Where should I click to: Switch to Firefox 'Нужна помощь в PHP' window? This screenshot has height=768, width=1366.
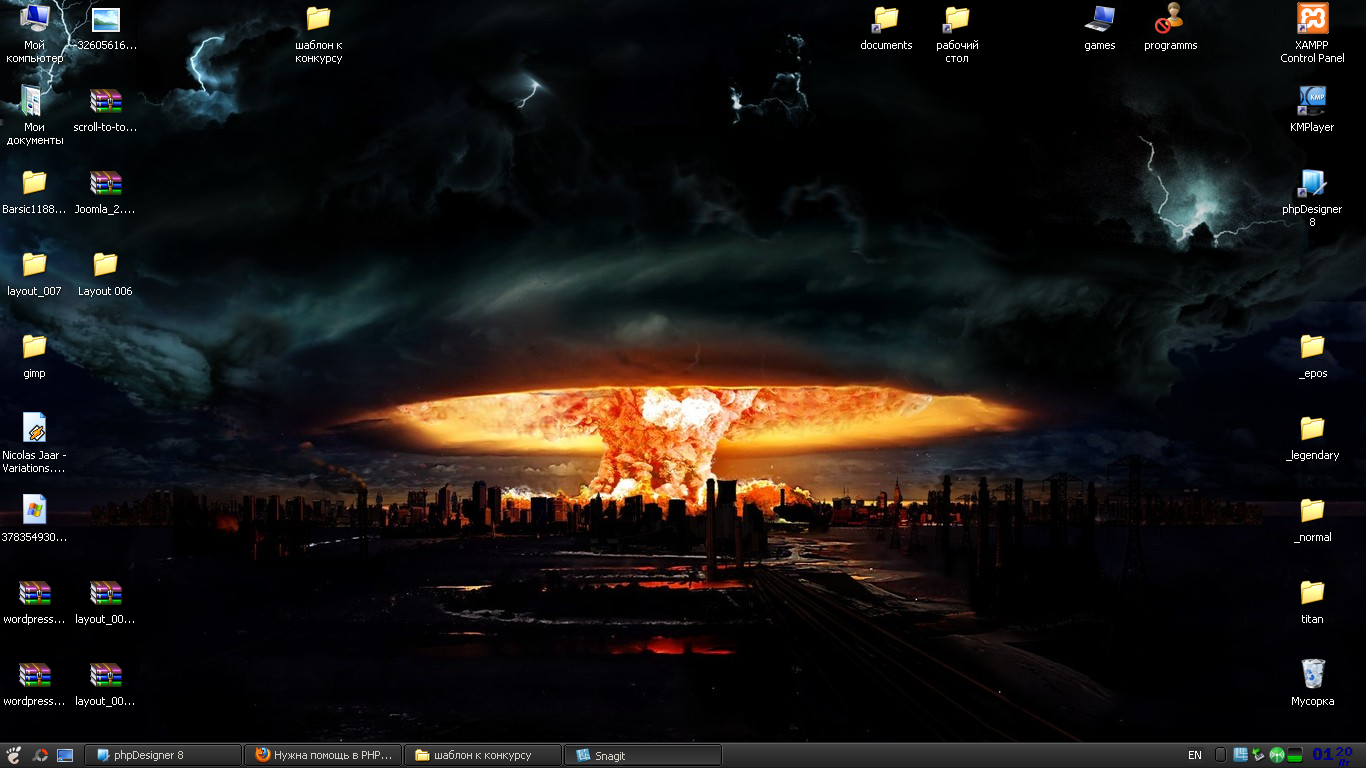click(x=323, y=755)
